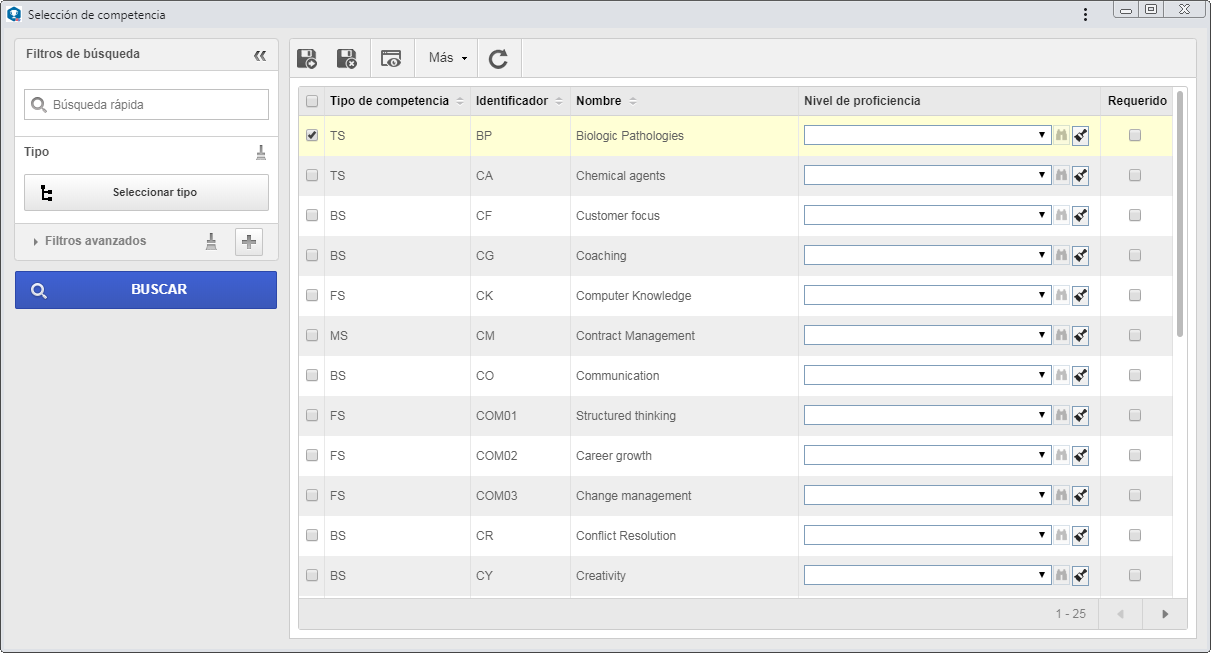
Task: Clear proficiency level for Biologic Pathologies row
Action: click(1080, 136)
